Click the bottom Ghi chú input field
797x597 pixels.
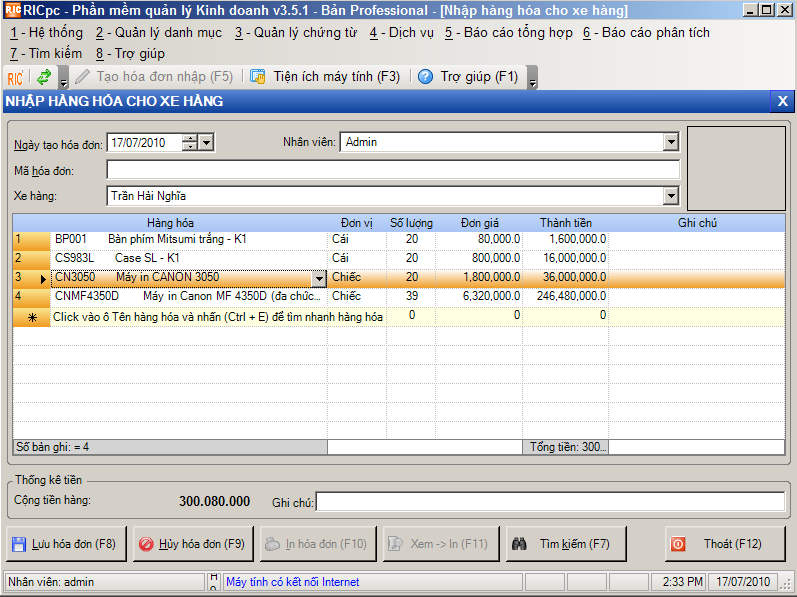click(x=550, y=502)
